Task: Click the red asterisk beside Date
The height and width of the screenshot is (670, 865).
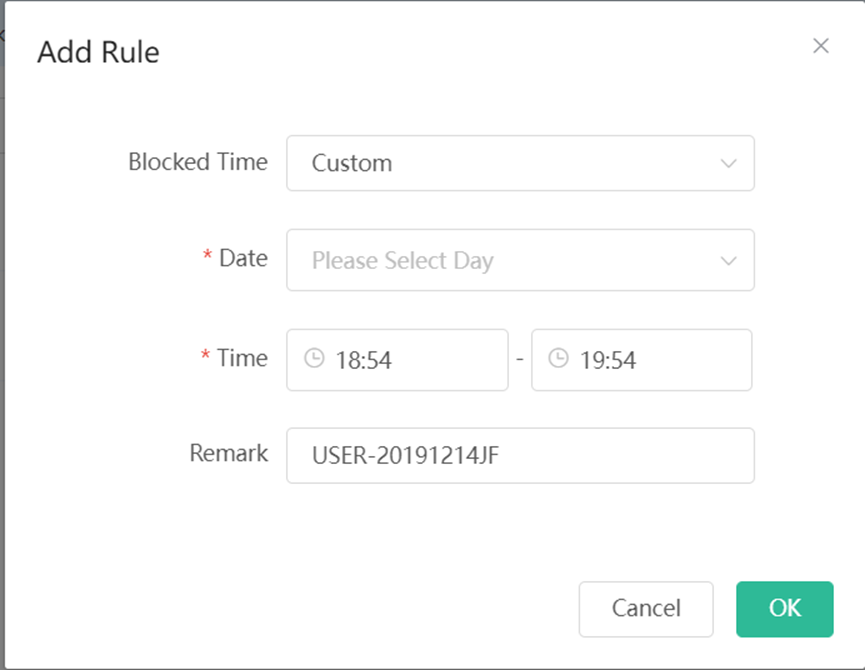Action: coord(207,255)
